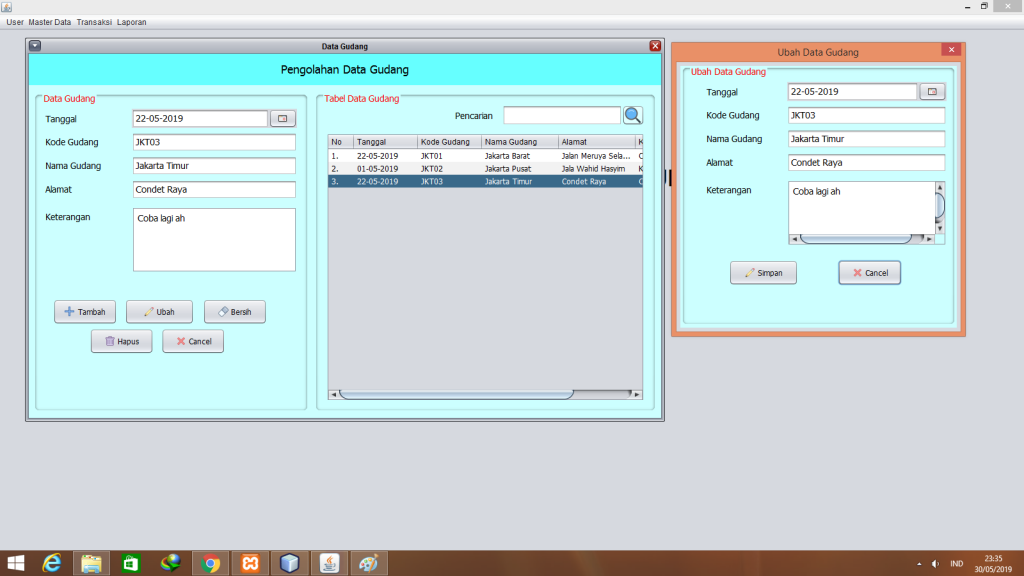Open the Tanggal calendar in Ubah dialog
Screen dimensions: 1024x576
(932, 91)
